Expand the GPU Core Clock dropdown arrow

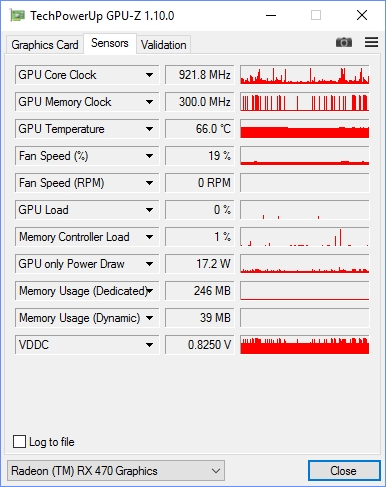pos(149,75)
